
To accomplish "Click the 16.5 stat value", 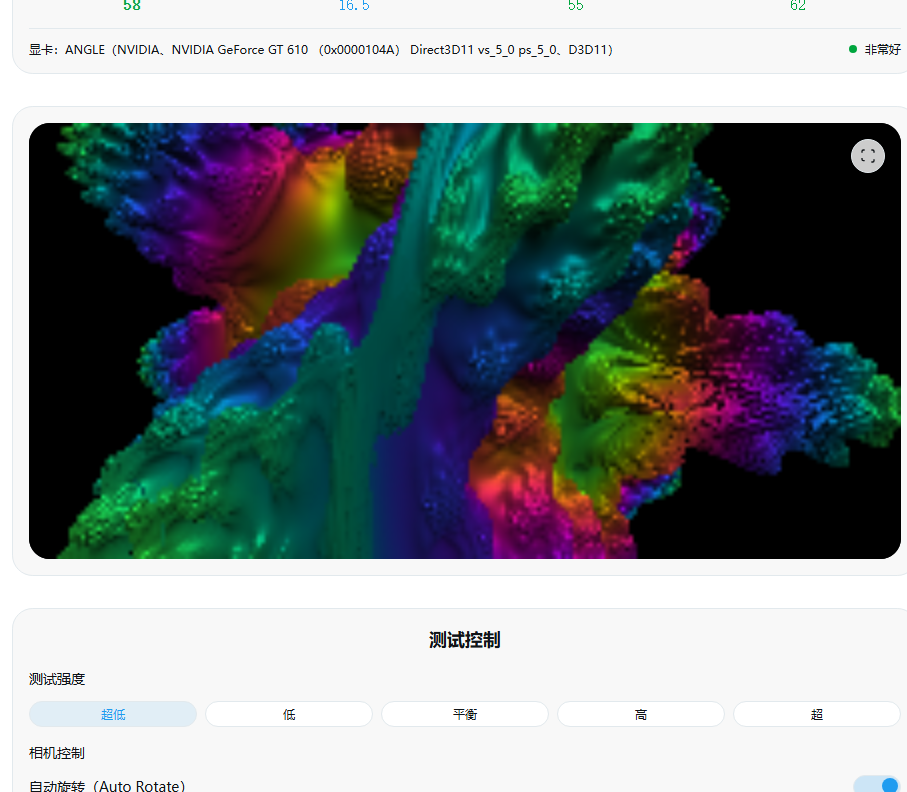I will pos(354,6).
